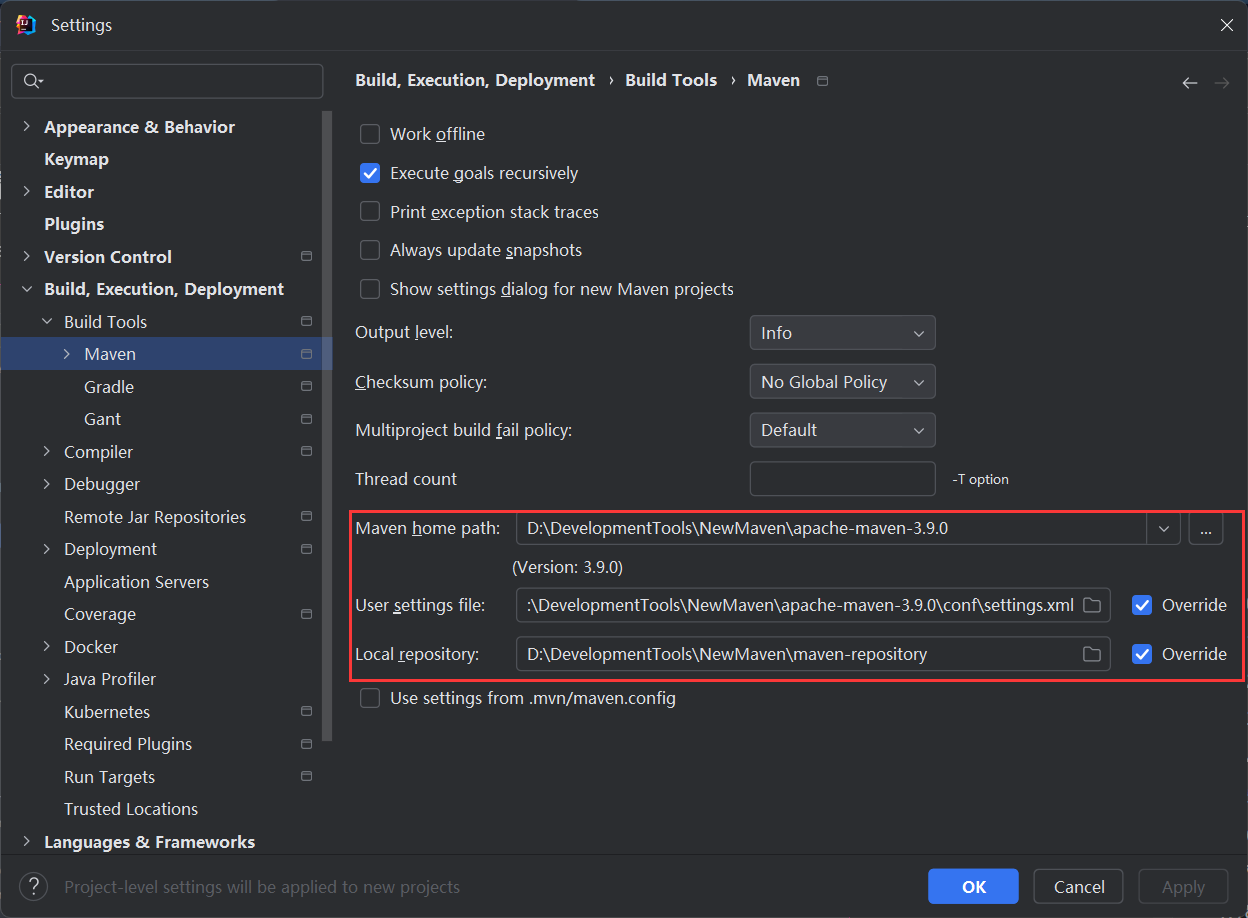
Task: Enable the Work offline checkbox
Action: pos(370,134)
